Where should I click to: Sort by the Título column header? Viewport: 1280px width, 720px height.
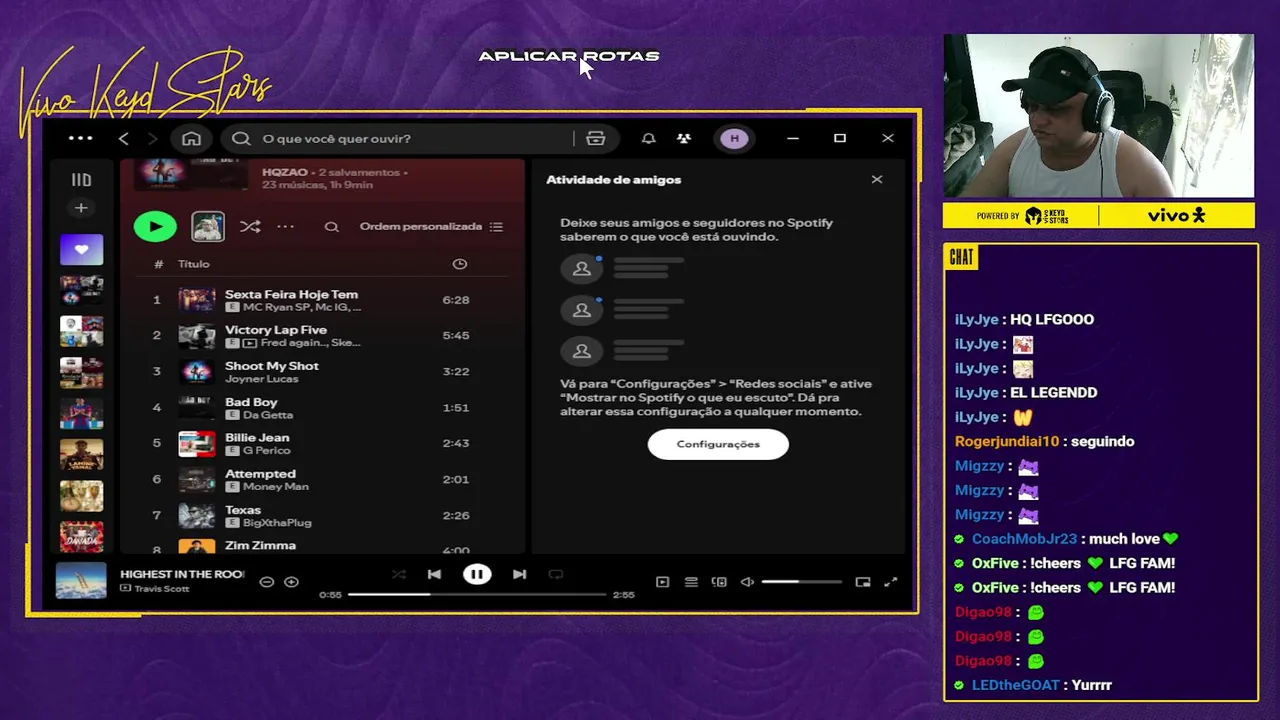tap(194, 264)
